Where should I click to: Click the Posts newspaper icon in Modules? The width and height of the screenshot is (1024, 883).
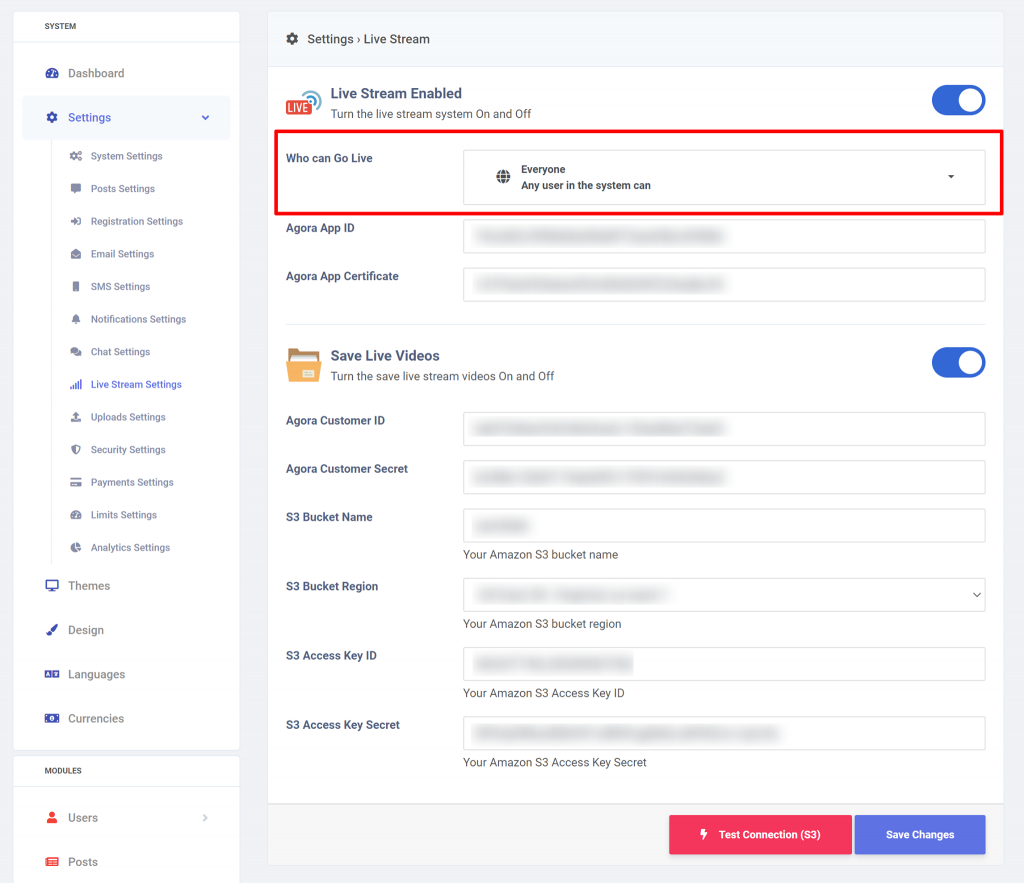(52, 862)
